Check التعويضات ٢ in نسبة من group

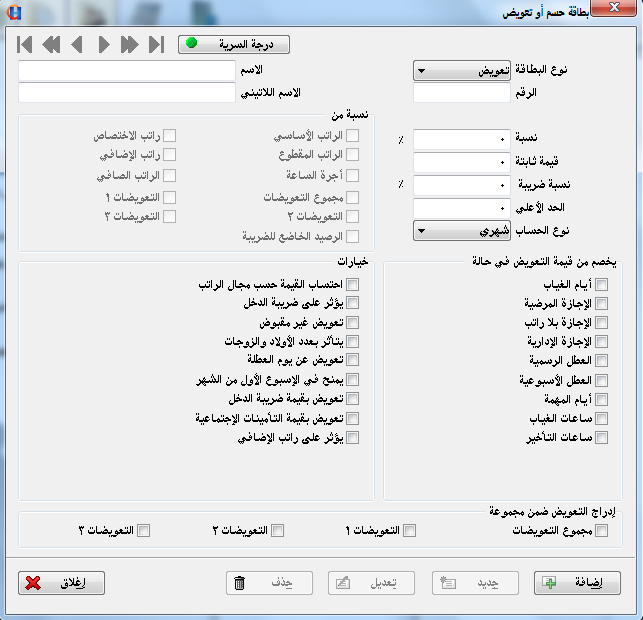[x=352, y=216]
